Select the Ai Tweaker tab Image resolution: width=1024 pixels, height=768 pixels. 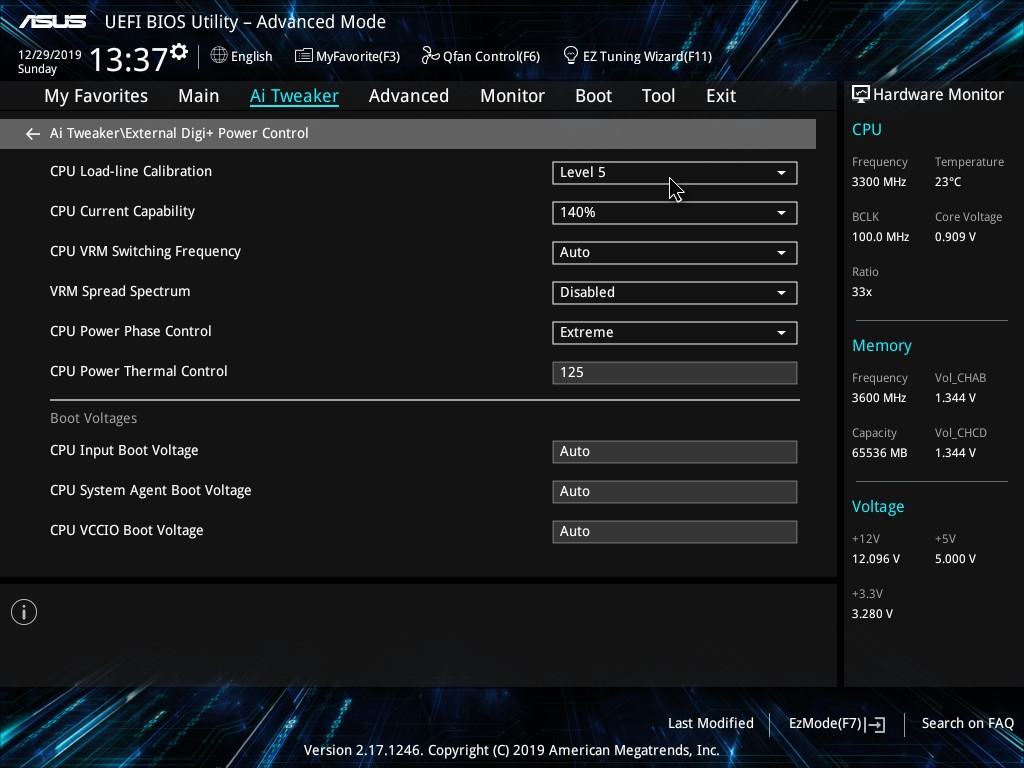[x=294, y=96]
